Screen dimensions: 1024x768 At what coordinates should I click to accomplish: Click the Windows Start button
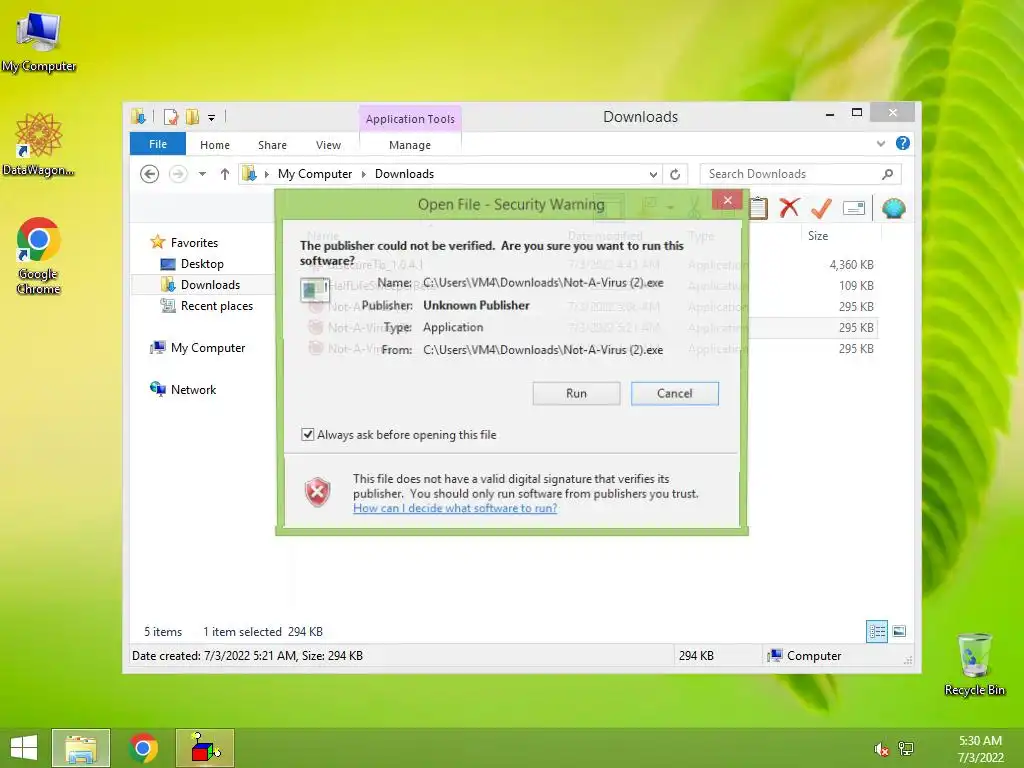coord(24,748)
